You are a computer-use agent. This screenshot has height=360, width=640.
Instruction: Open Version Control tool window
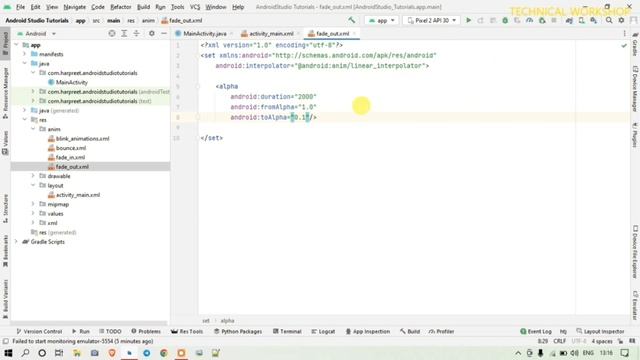coord(39,331)
